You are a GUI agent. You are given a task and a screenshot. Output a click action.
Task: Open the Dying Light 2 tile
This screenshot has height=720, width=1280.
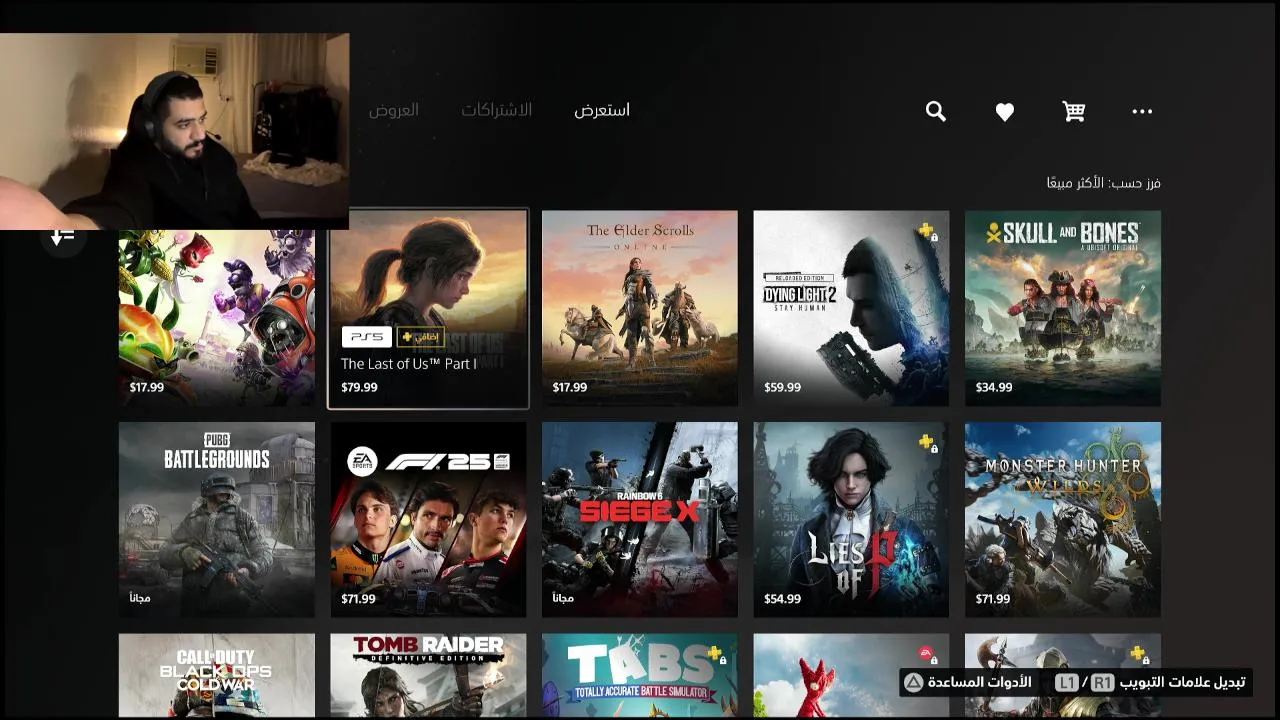(851, 308)
